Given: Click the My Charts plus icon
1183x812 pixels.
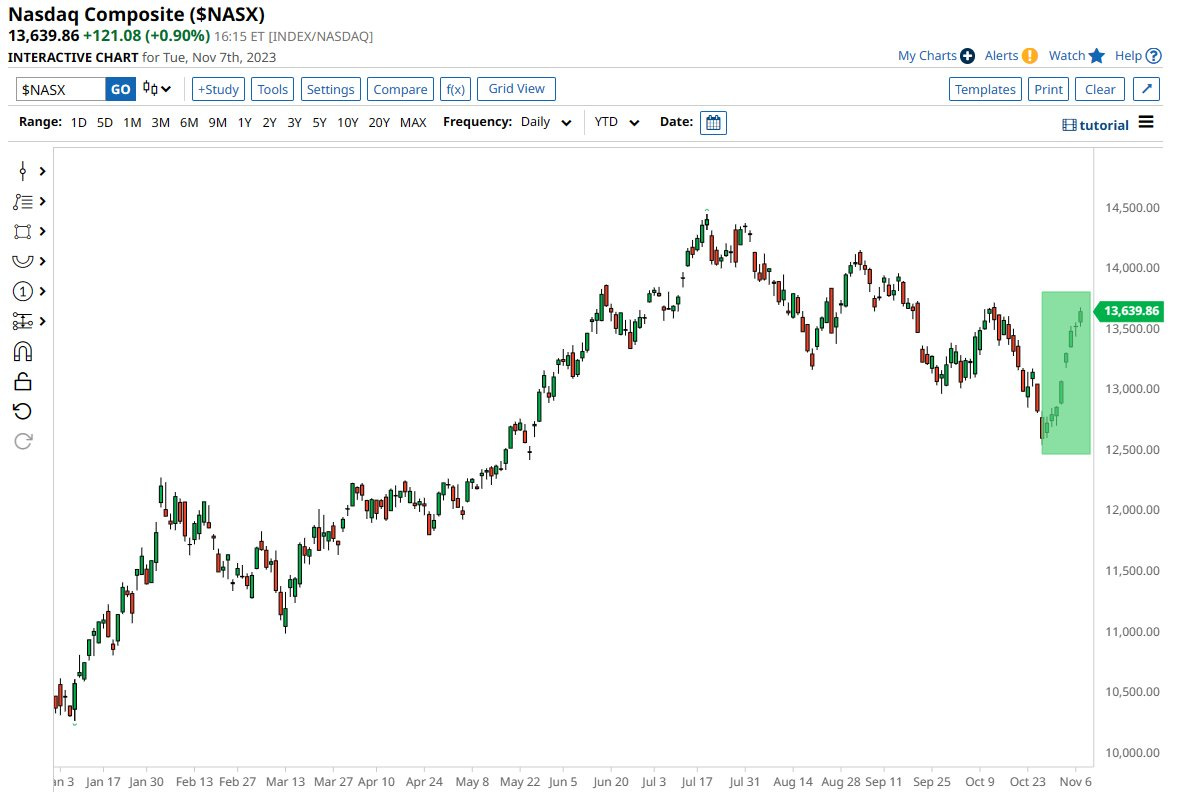Looking at the screenshot, I should [x=967, y=56].
